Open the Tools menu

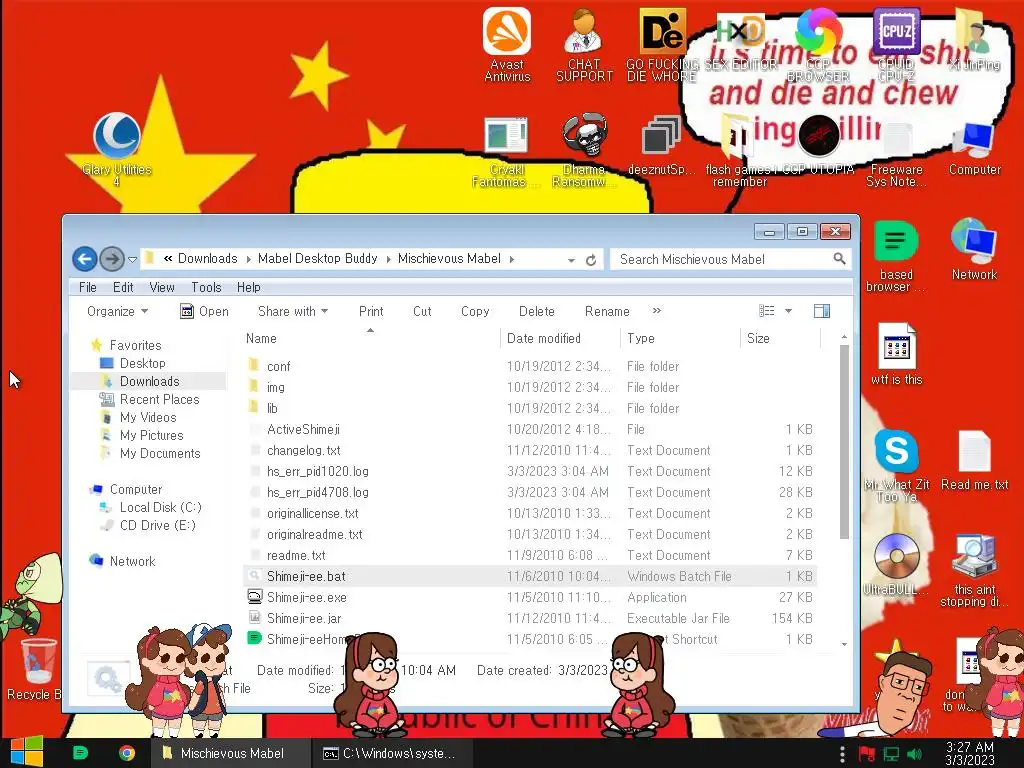tap(206, 287)
